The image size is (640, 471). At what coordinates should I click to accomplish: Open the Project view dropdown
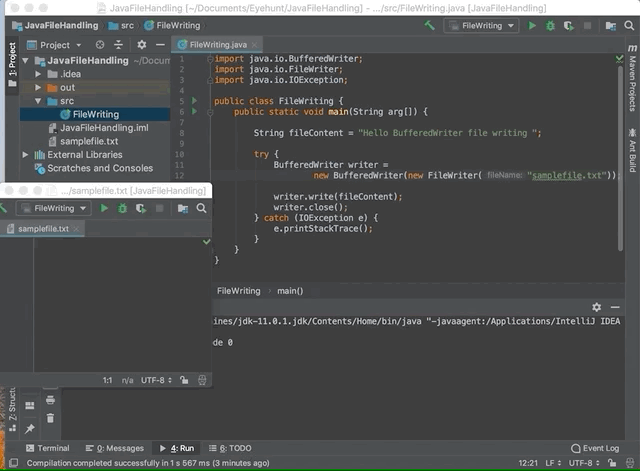[54, 45]
